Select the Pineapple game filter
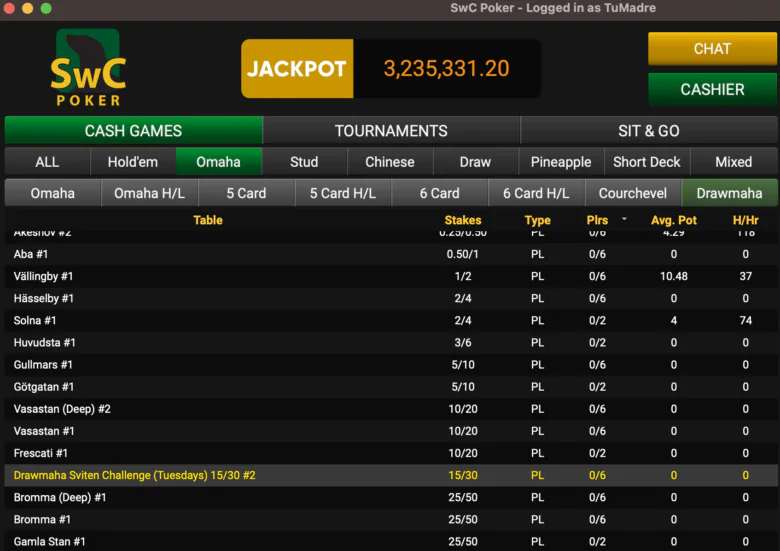The image size is (780, 551). (561, 162)
